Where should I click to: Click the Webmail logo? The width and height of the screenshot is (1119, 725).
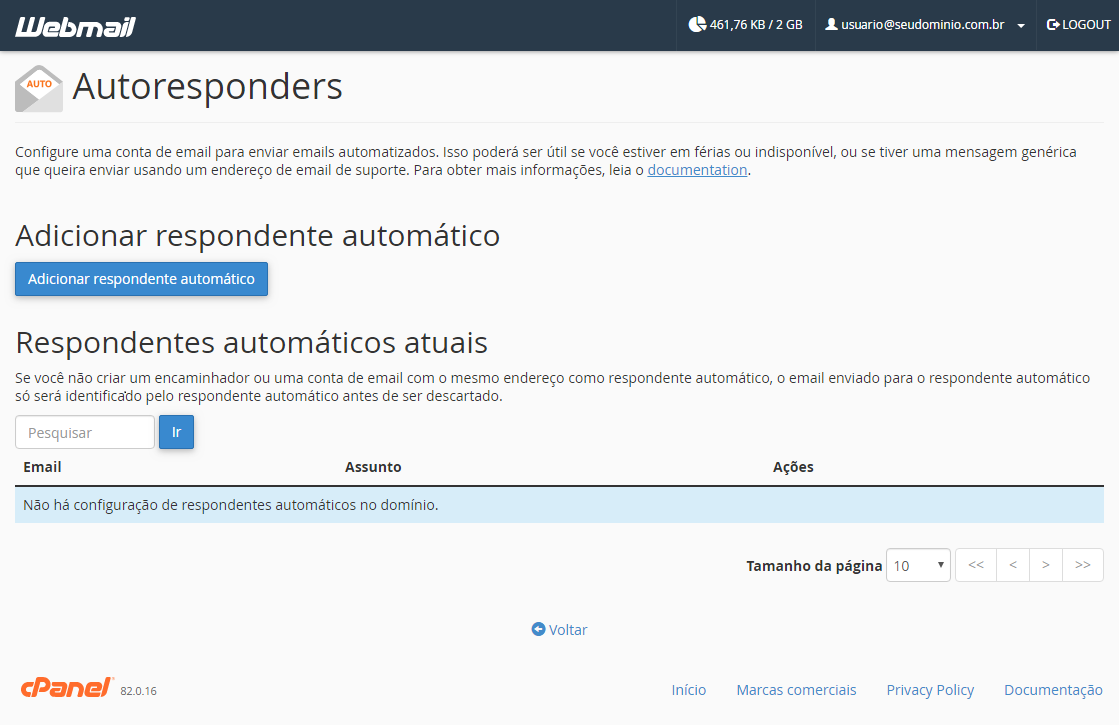[75, 26]
